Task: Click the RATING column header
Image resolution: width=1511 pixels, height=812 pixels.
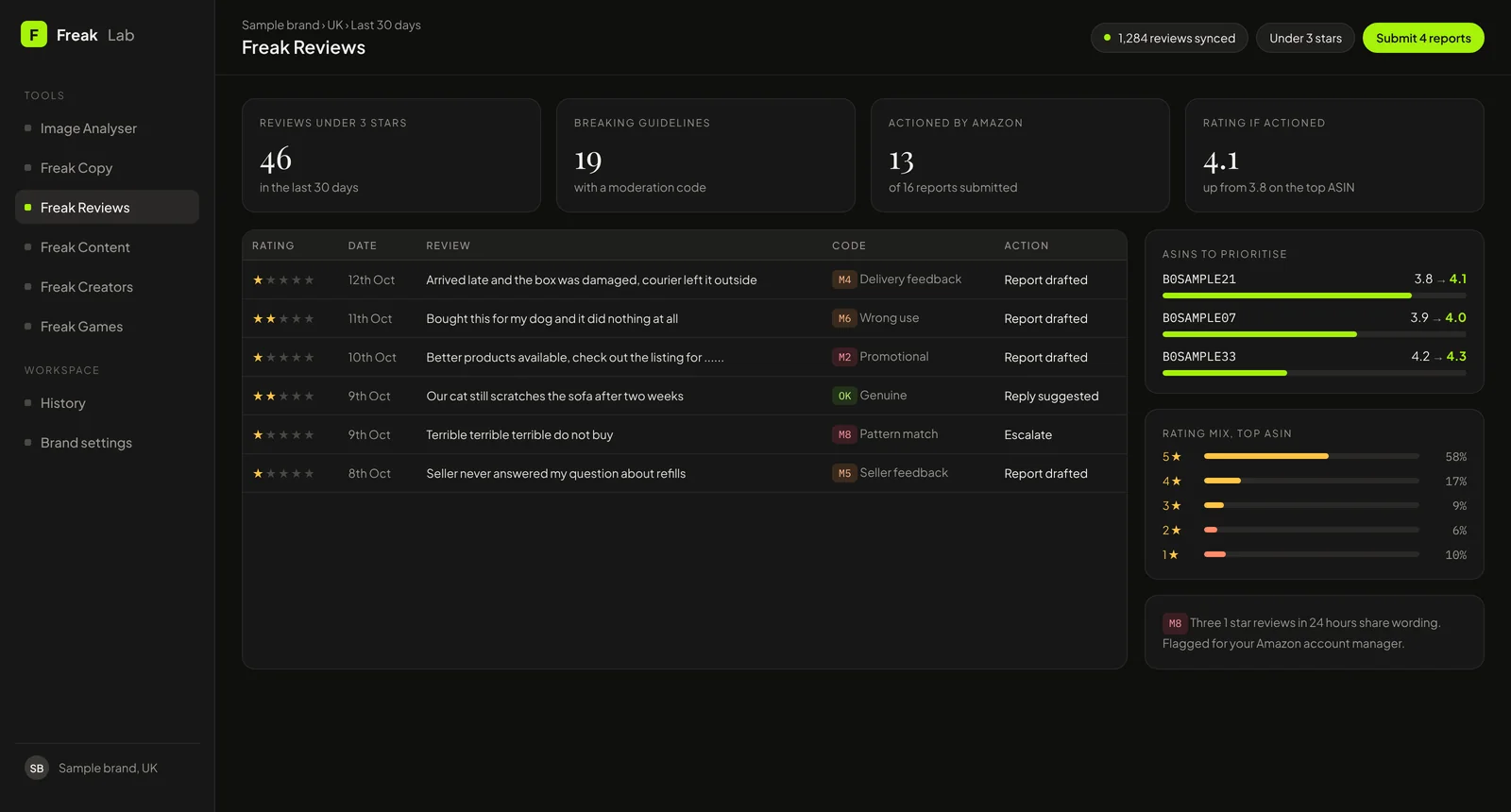Action: 273,245
